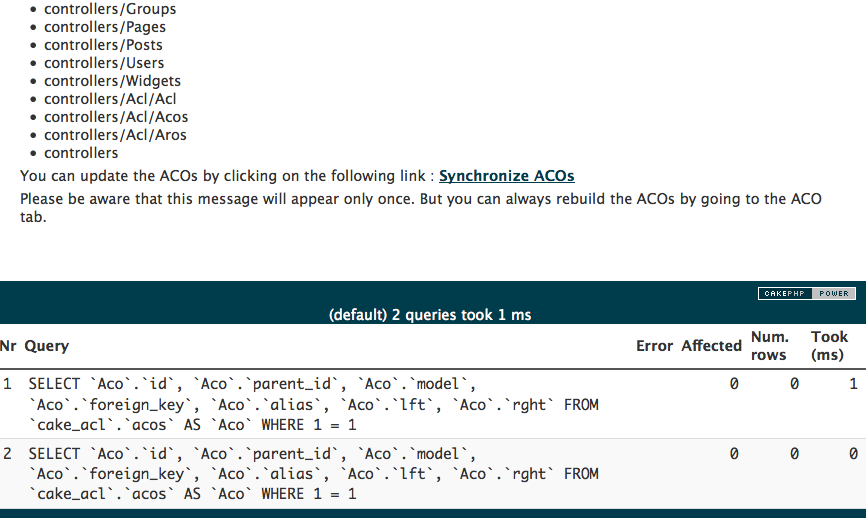Select the controllers/Acl/Acos list item
The image size is (866, 518).
coord(116,117)
